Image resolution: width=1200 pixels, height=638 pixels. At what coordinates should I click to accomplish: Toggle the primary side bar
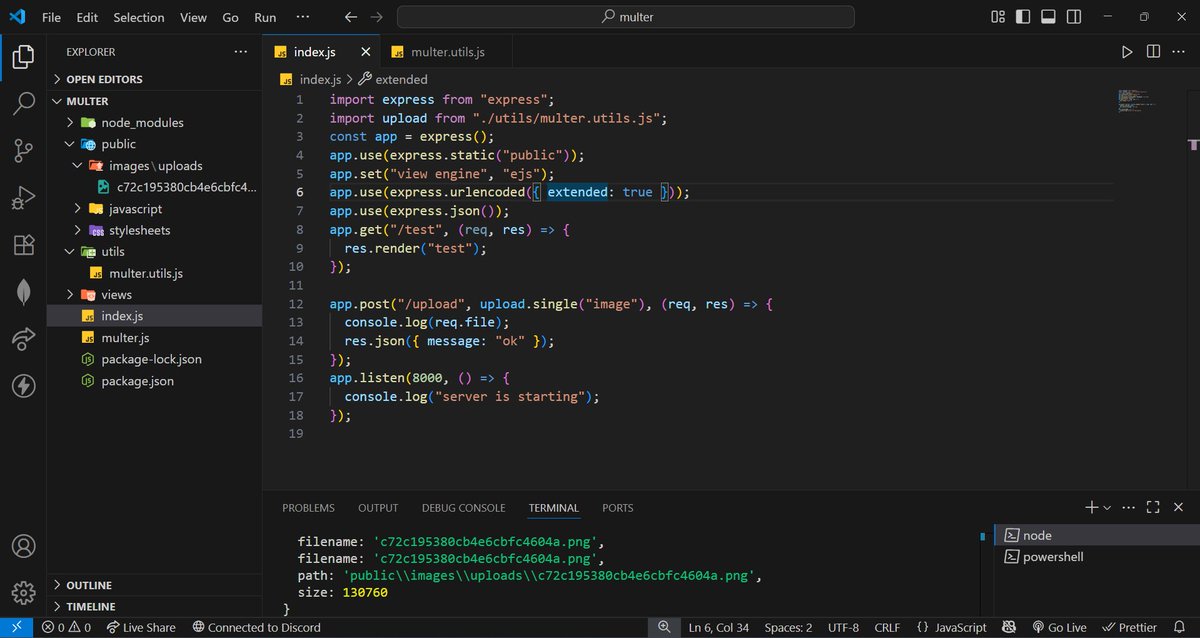coord(1023,17)
